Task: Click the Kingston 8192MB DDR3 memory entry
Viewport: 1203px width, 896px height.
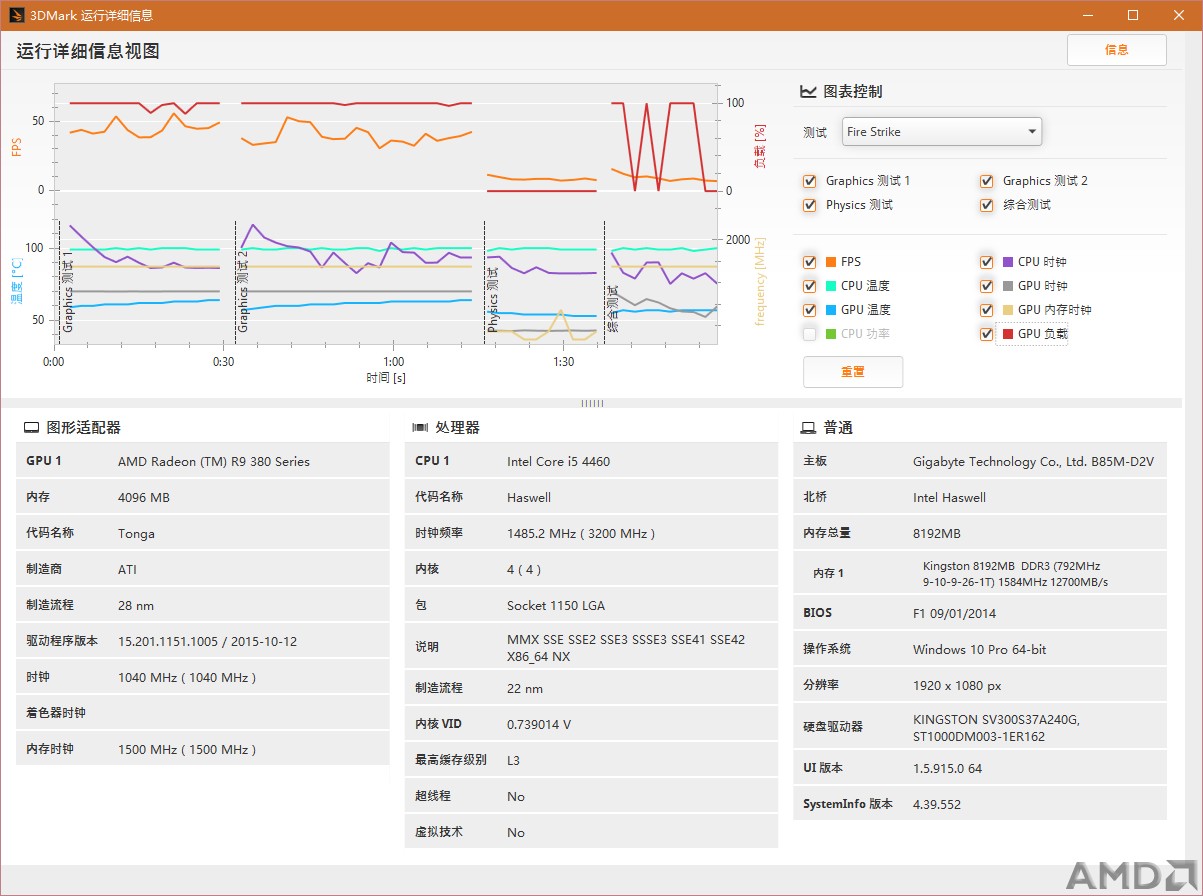Action: tap(1015, 574)
